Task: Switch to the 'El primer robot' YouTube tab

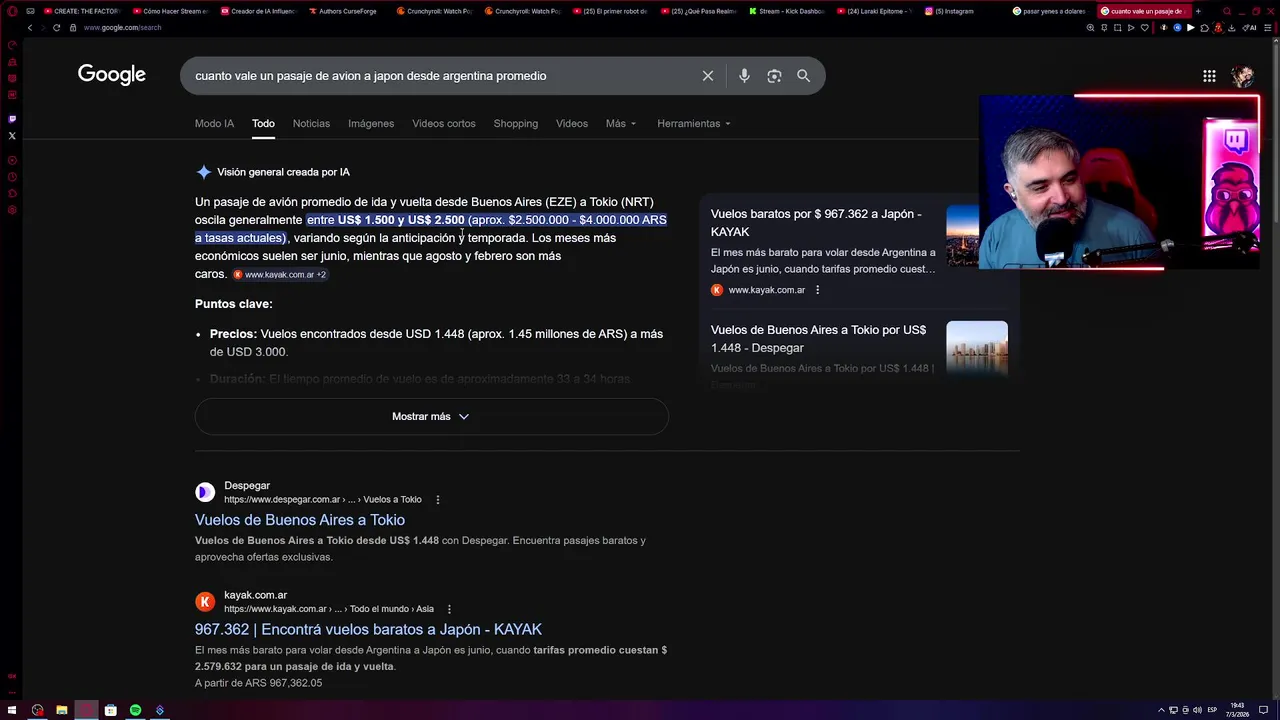Action: pyautogui.click(x=610, y=11)
